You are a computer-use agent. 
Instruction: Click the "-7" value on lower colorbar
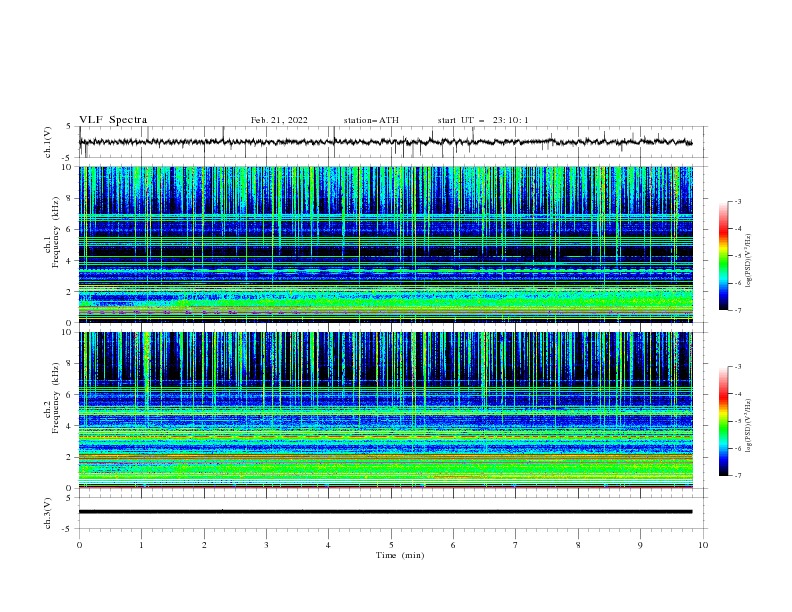tap(738, 476)
